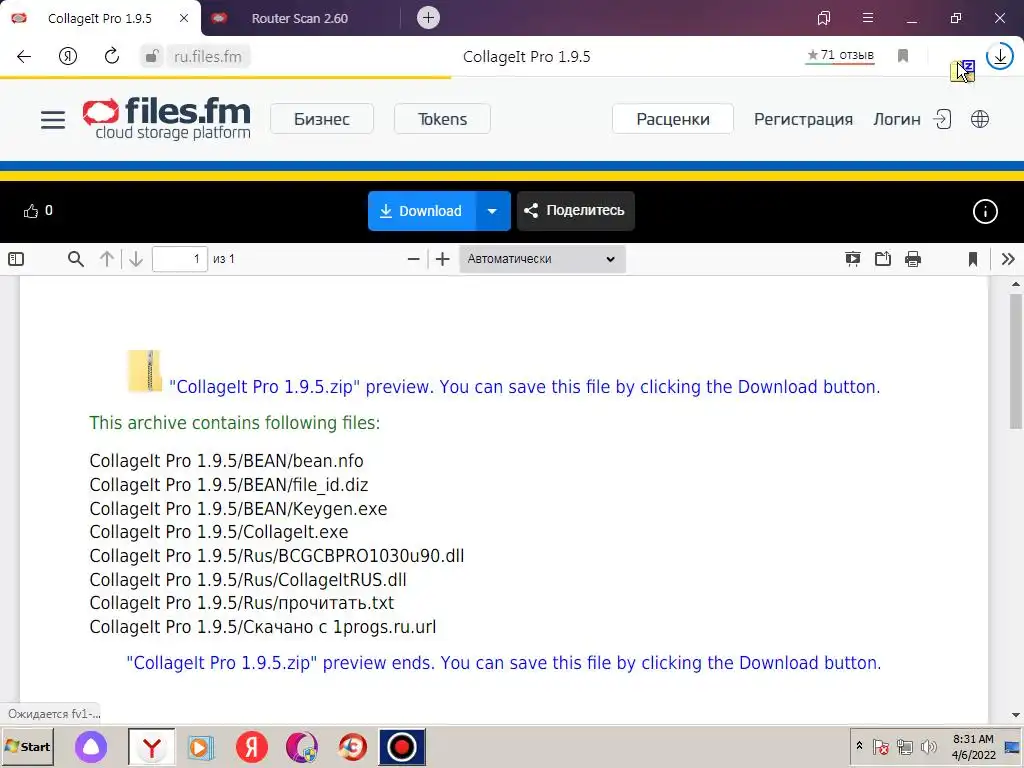Bookmark this page with the address bar bookmark icon
Screen dimensions: 1024x768
point(903,56)
